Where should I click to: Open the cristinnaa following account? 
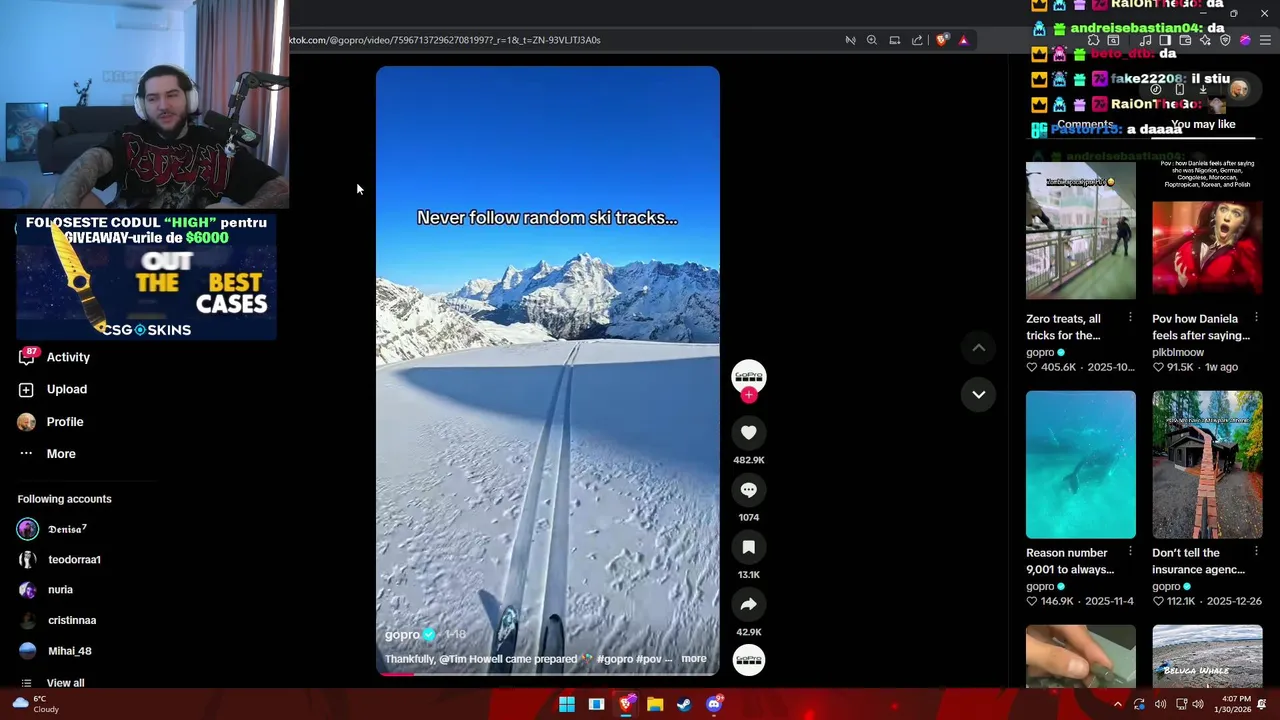tap(72, 620)
